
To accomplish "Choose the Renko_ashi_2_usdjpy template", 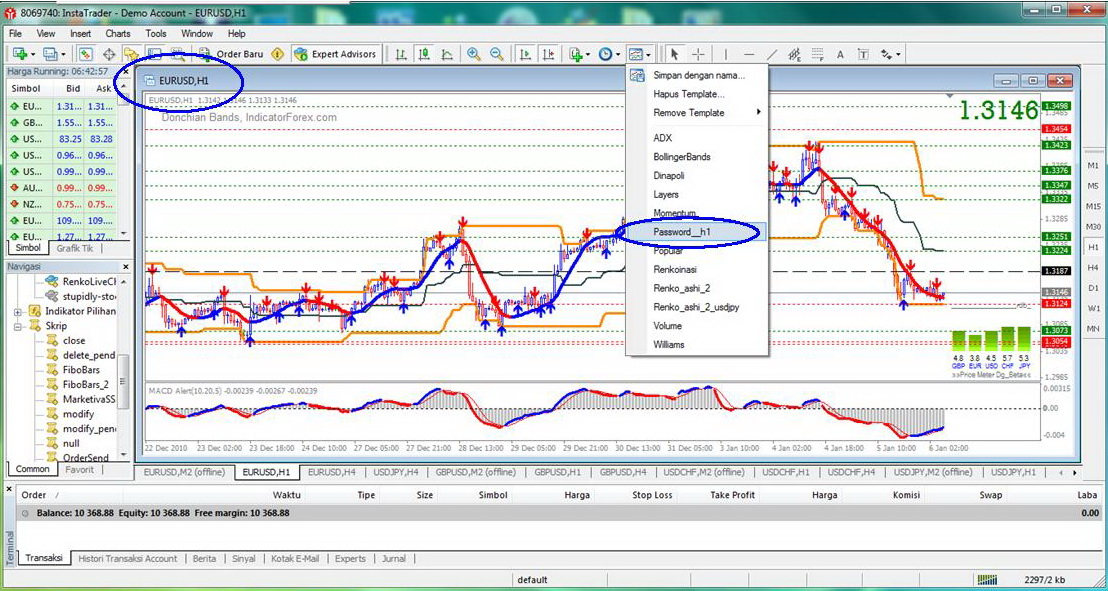I will (x=696, y=307).
